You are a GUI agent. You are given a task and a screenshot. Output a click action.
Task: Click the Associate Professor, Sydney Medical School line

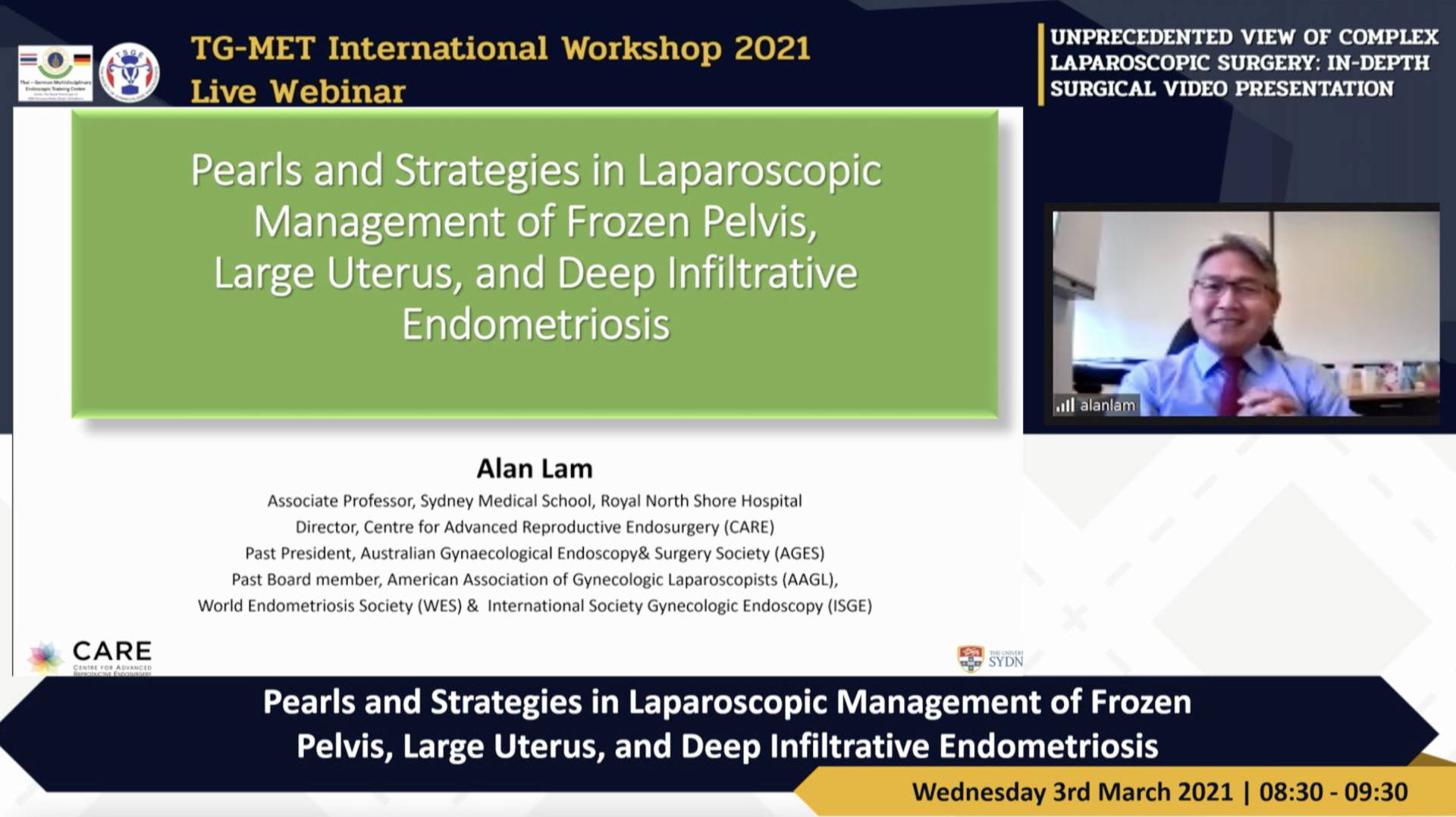coord(534,501)
